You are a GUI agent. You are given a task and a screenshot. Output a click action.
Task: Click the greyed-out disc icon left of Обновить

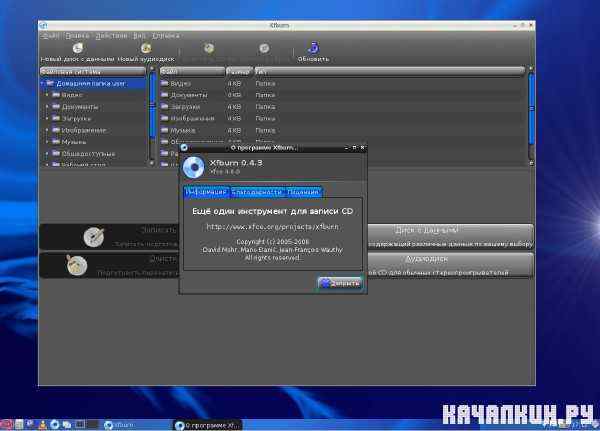coord(264,48)
